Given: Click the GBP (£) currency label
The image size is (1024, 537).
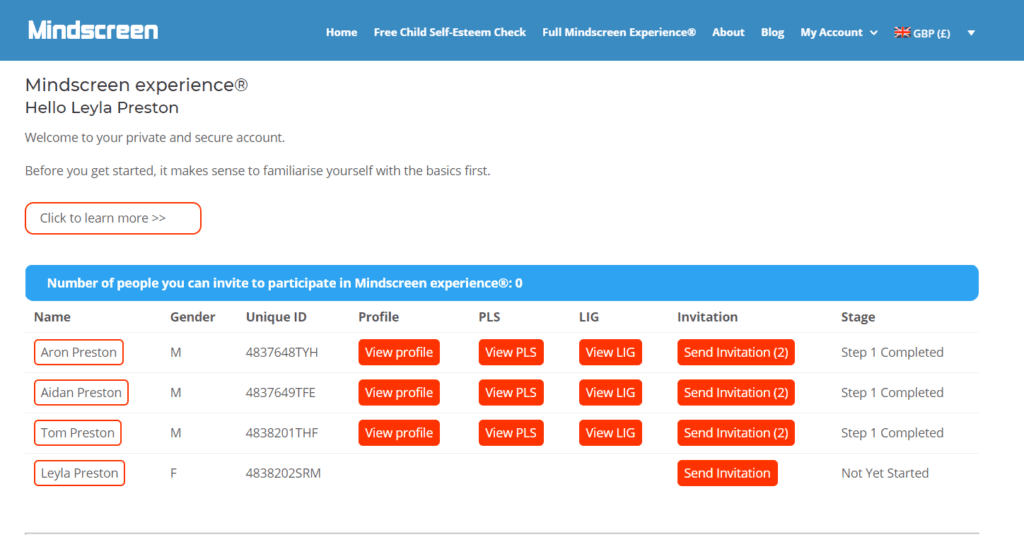Looking at the screenshot, I should [931, 33].
